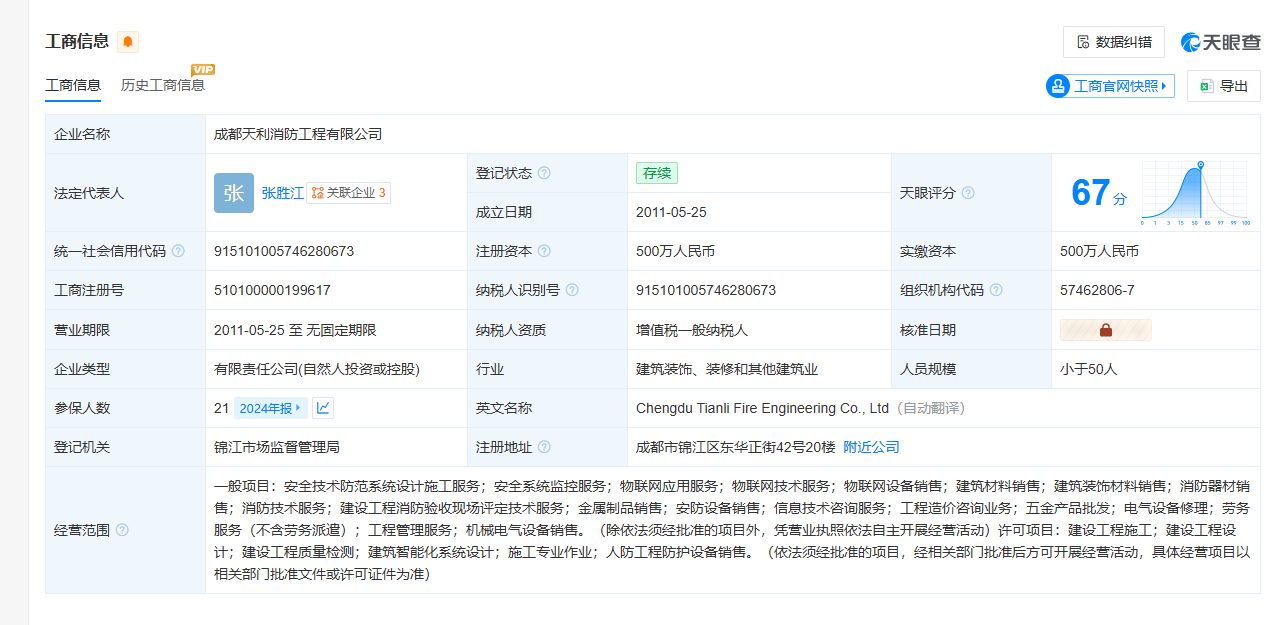The width and height of the screenshot is (1277, 625).
Task: Expand the 2024年报 annual report selector
Action: point(270,408)
